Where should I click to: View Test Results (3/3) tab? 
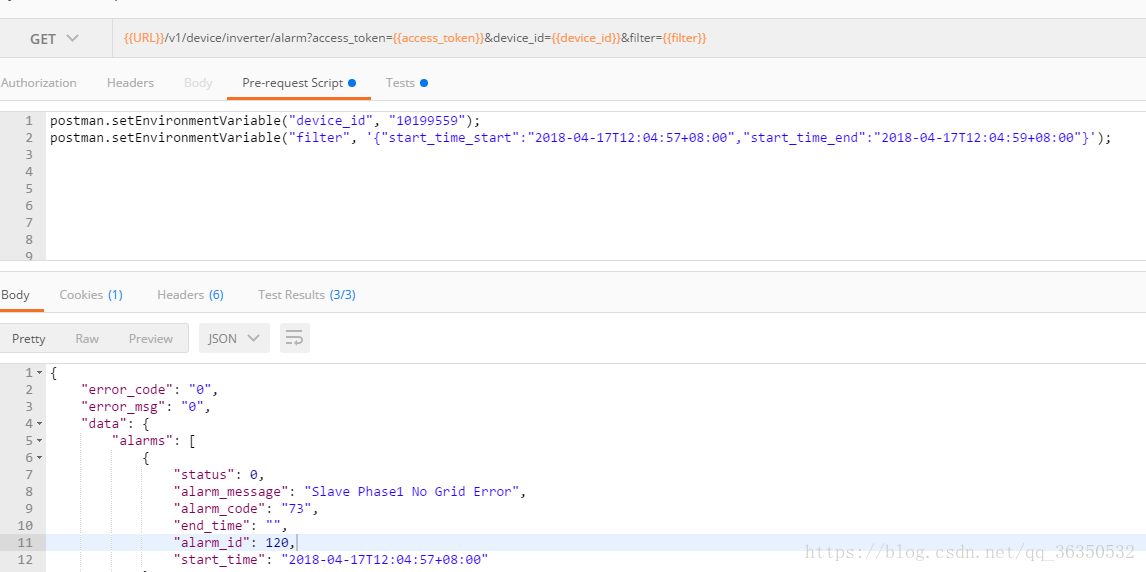pos(306,294)
